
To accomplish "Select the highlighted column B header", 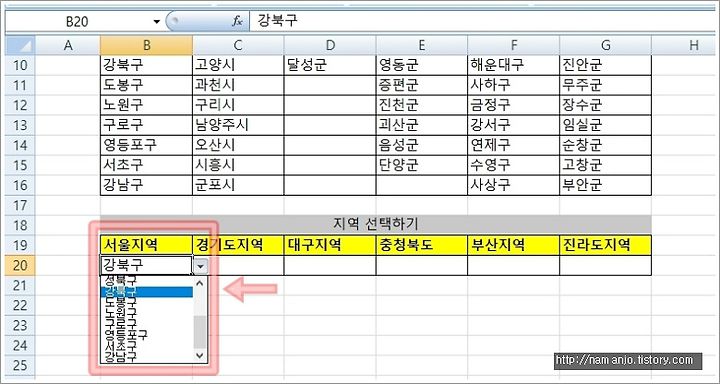I will click(146, 45).
